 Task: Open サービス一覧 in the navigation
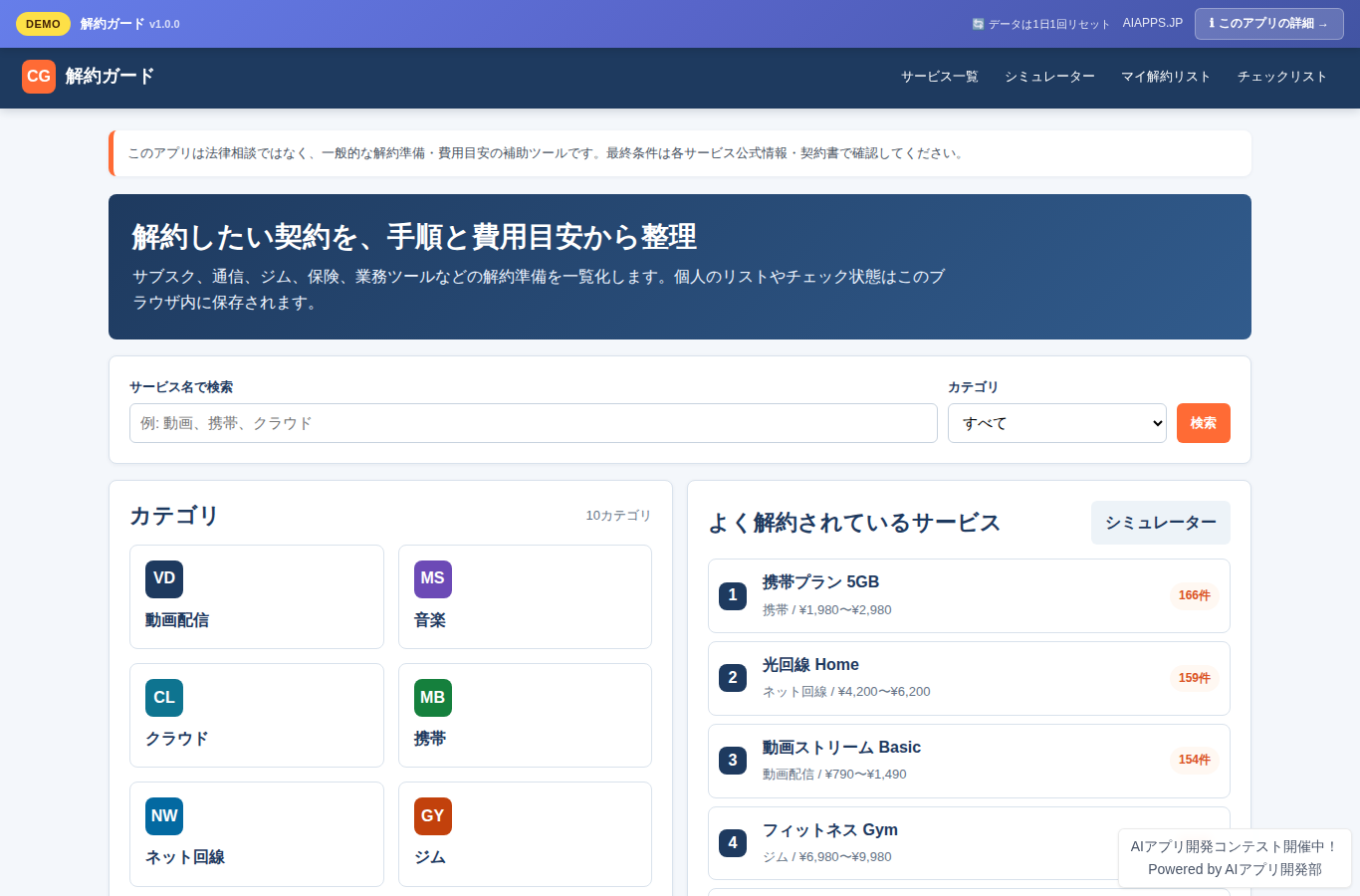point(940,77)
